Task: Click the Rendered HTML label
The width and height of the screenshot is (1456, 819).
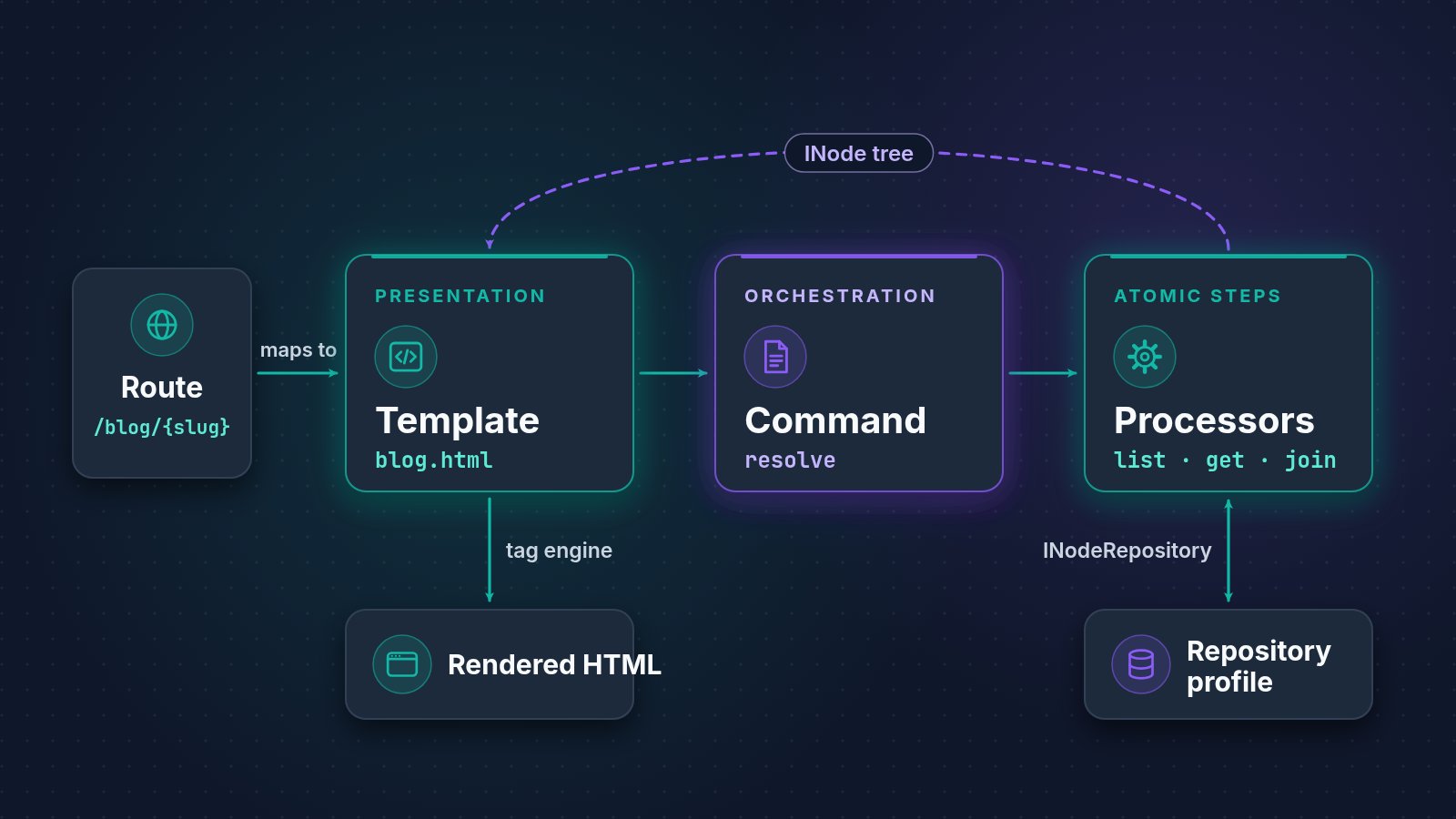Action: pos(554,665)
